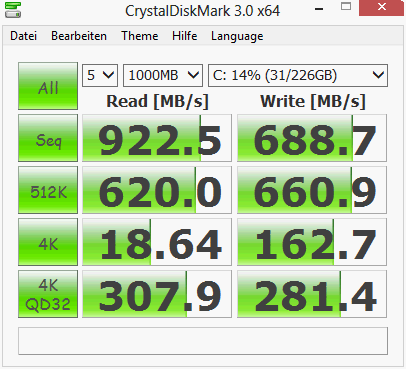Maximize the CrystalDiskMark window
The width and height of the screenshot is (406, 369).
click(x=346, y=7)
